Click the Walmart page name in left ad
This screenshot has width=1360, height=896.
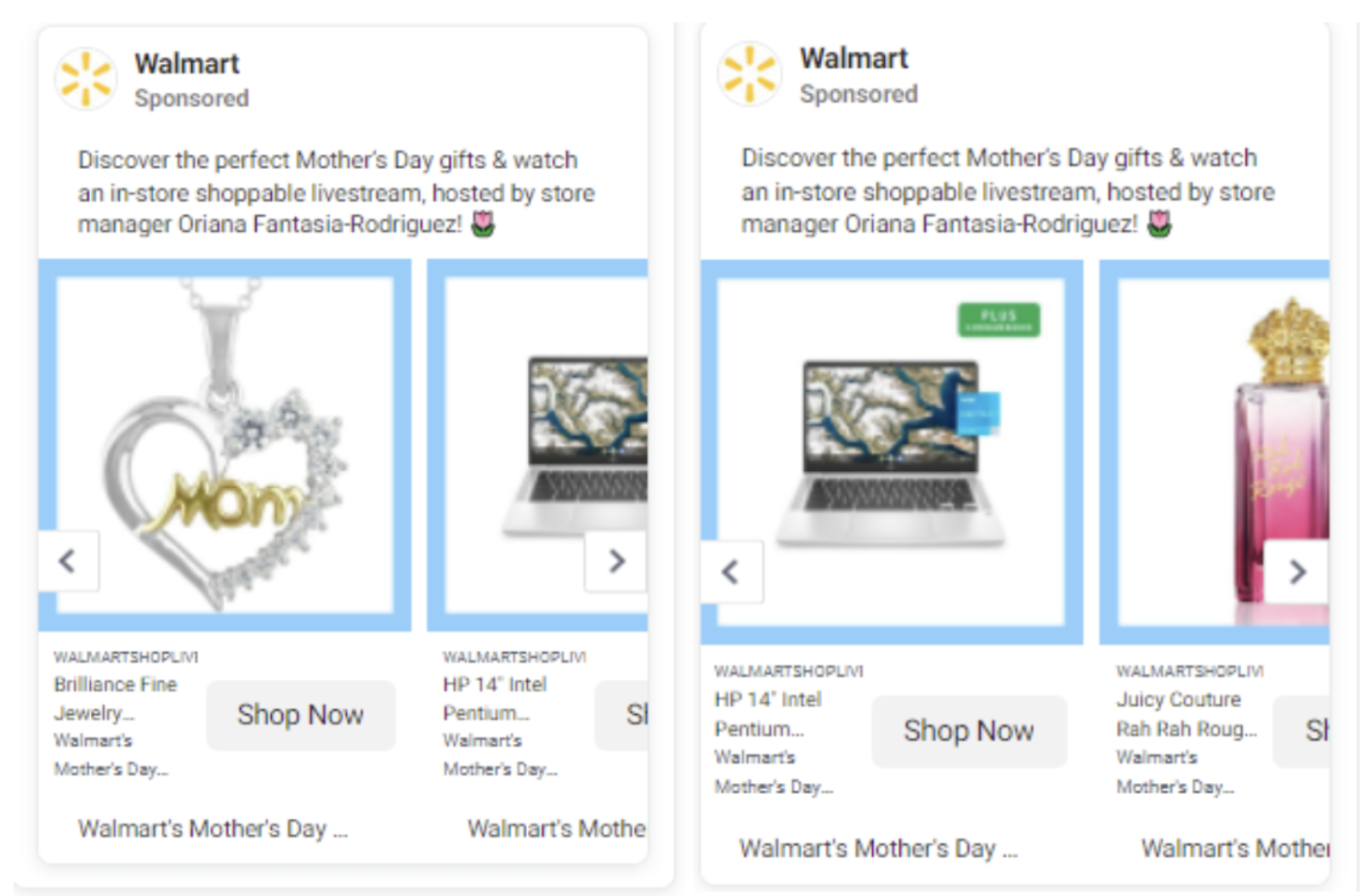tap(187, 64)
